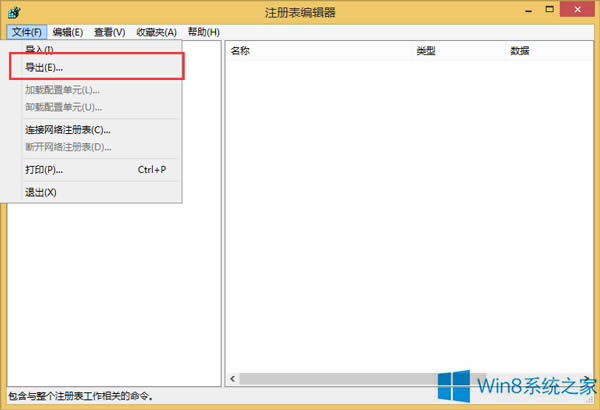Open the 编辑(E) menu
The image size is (600, 410).
point(68,32)
